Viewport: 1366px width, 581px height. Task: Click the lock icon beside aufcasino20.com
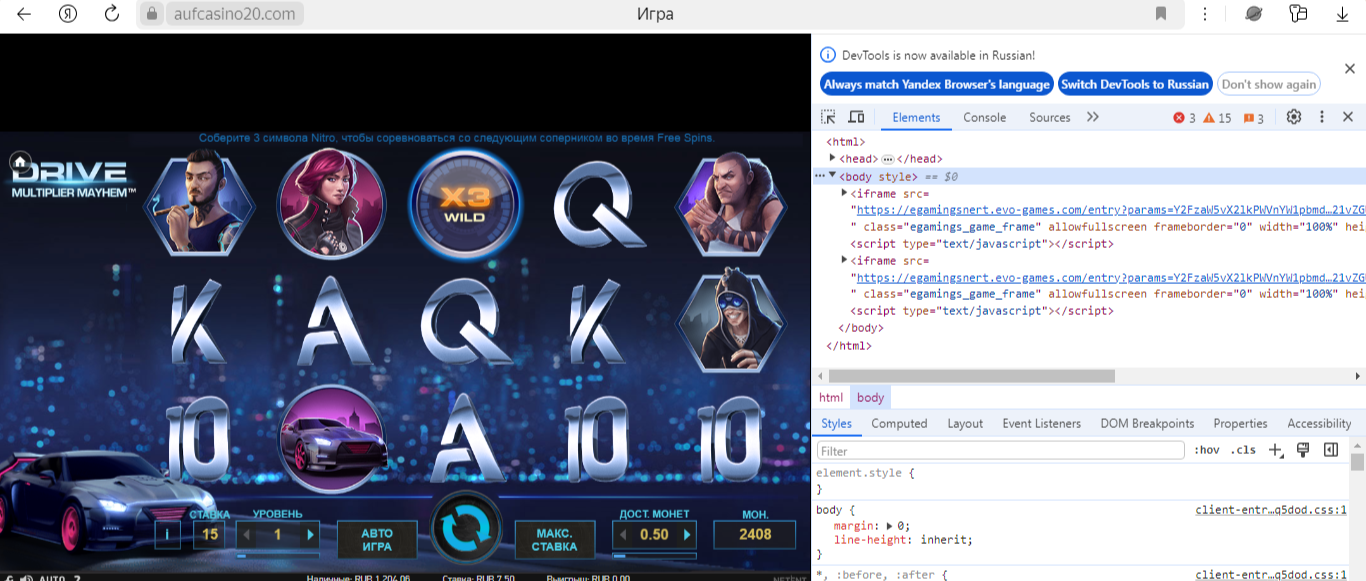point(152,14)
